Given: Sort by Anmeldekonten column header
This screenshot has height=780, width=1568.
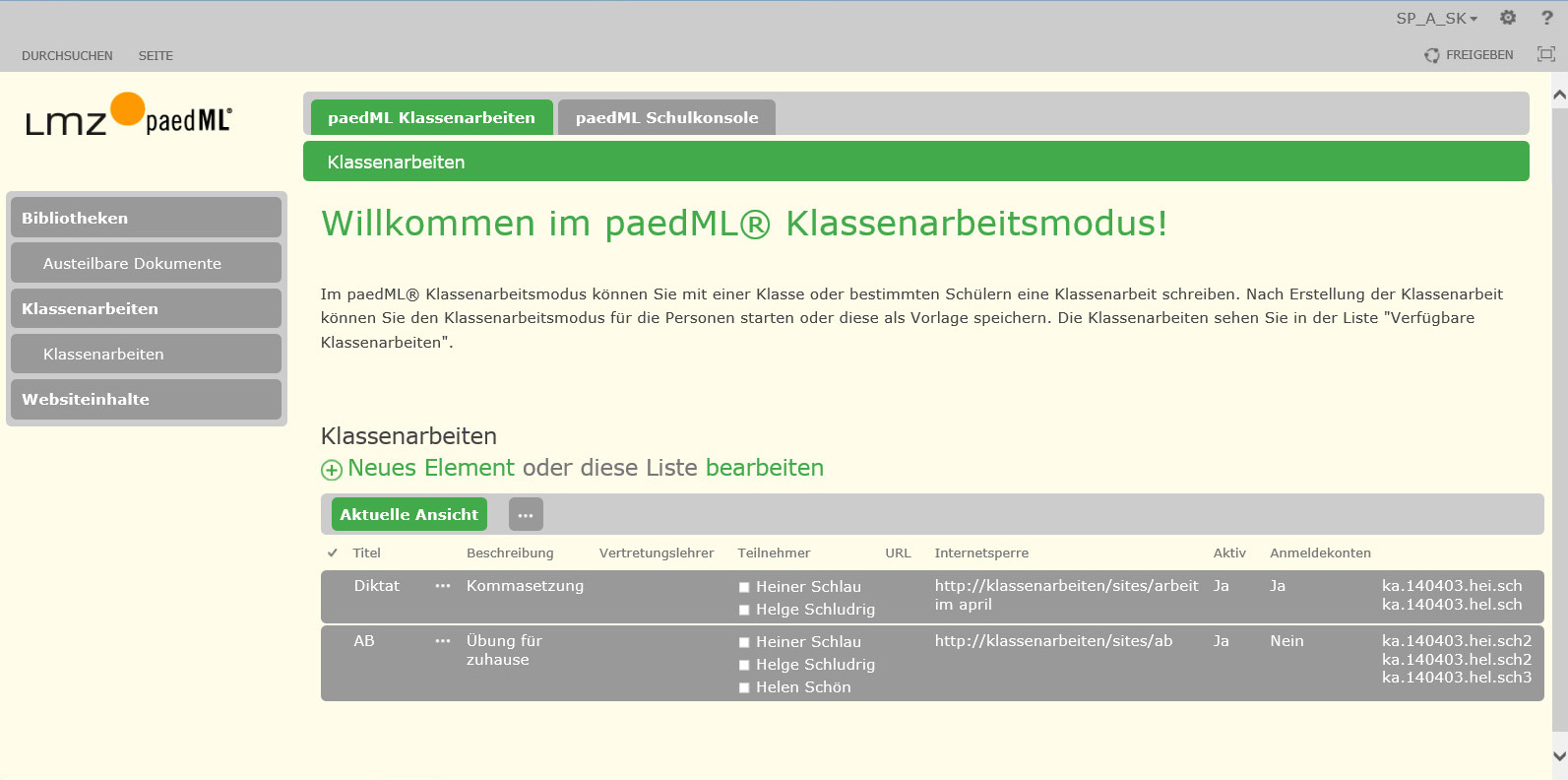Looking at the screenshot, I should [x=1320, y=553].
